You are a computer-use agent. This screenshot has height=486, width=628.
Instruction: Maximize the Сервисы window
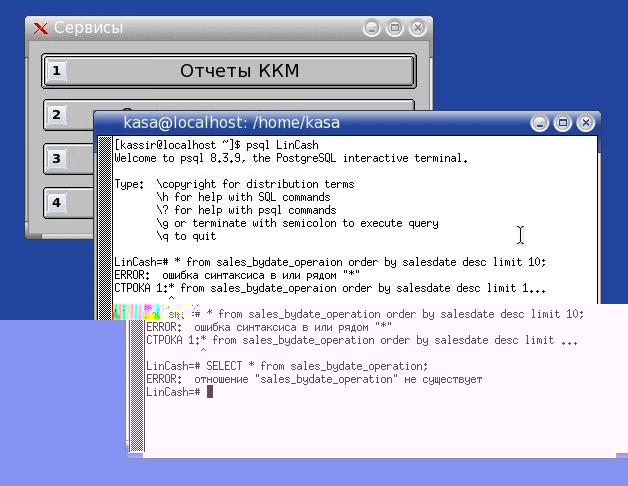[x=395, y=28]
